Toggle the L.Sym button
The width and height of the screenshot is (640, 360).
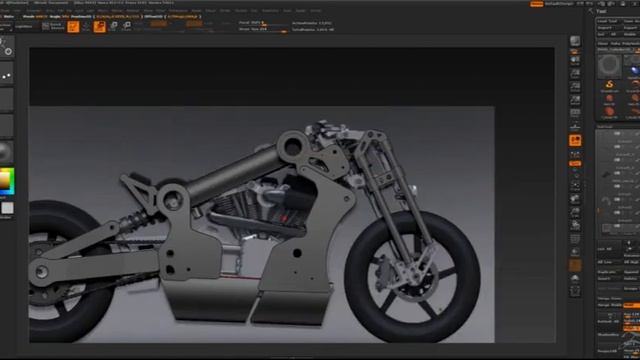point(575,155)
